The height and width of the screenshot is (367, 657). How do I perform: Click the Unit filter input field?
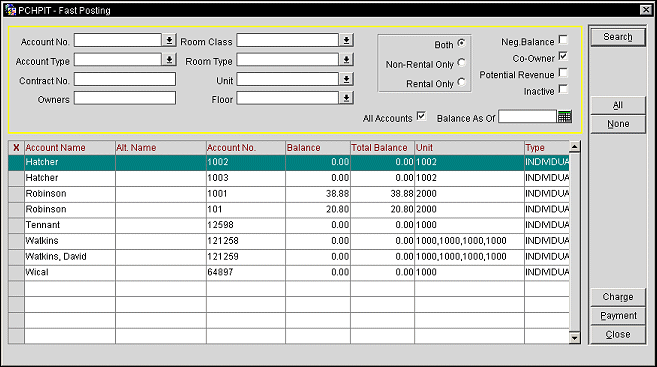pos(287,79)
